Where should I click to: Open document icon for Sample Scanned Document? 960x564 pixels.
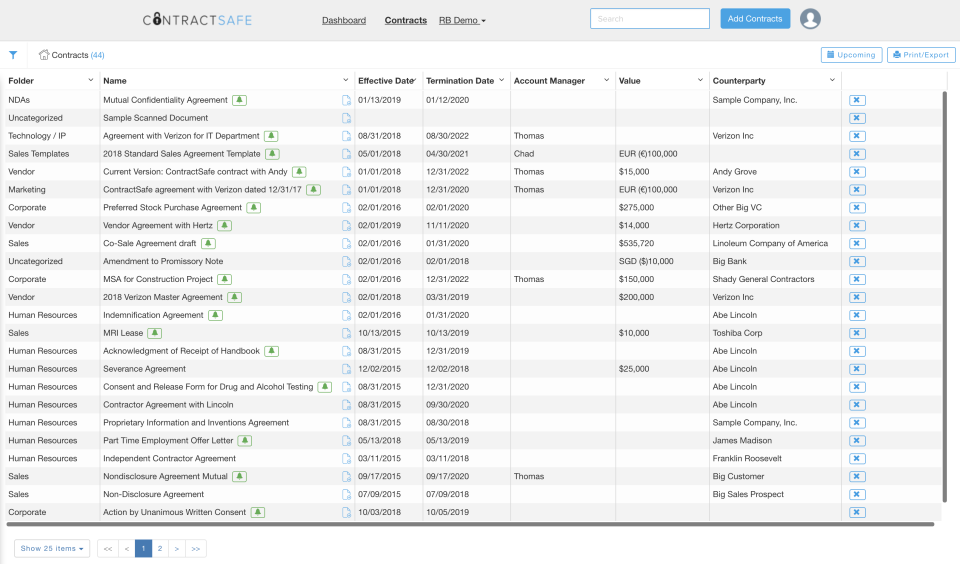pyautogui.click(x=347, y=118)
